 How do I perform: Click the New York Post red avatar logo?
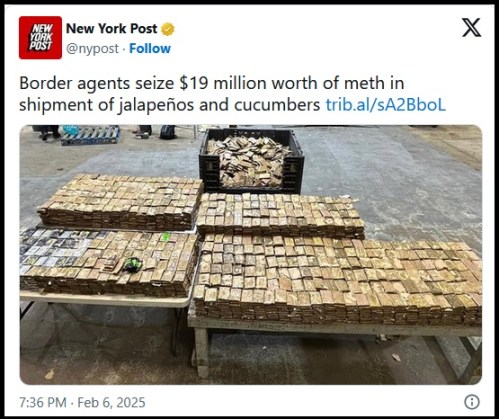tap(40, 38)
